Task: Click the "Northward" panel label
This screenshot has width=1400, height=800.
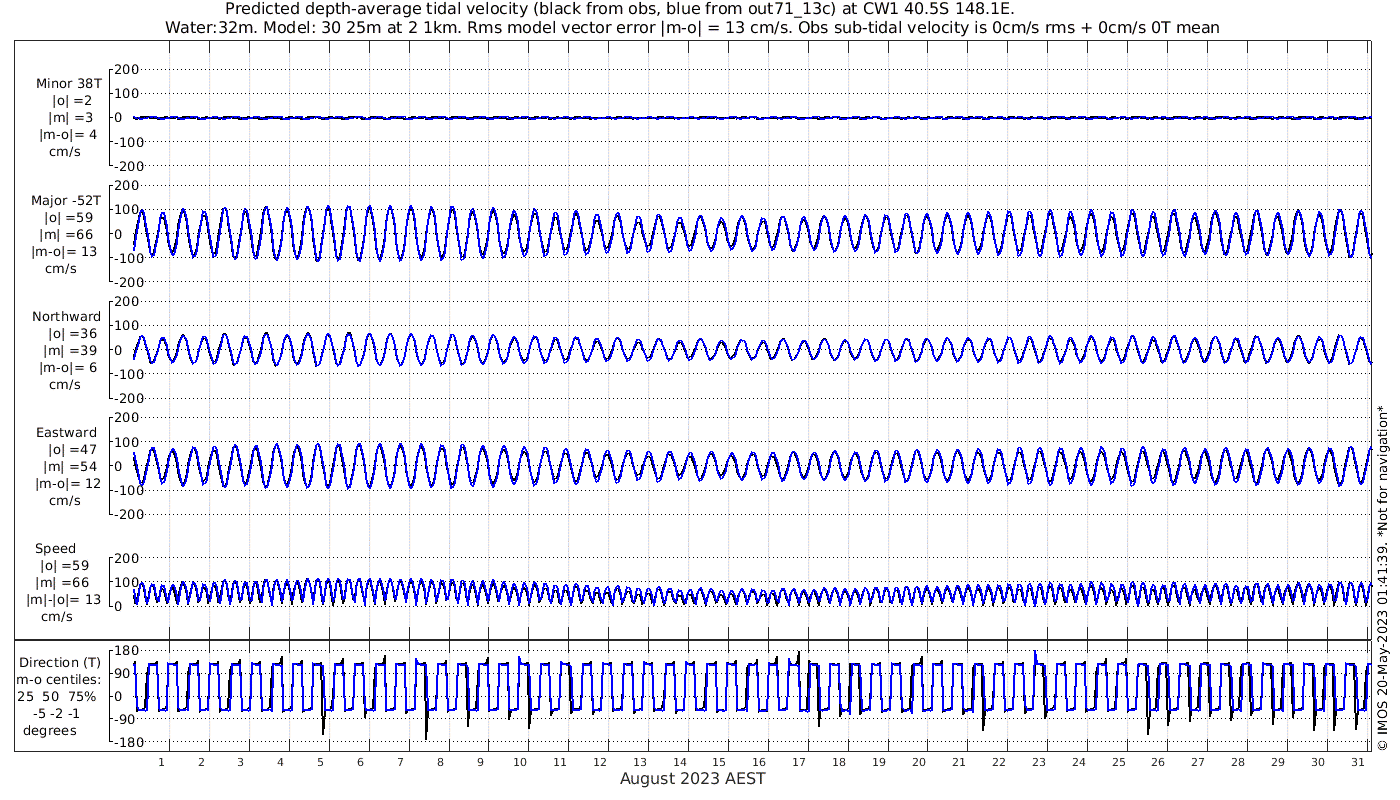Action: pos(66,317)
